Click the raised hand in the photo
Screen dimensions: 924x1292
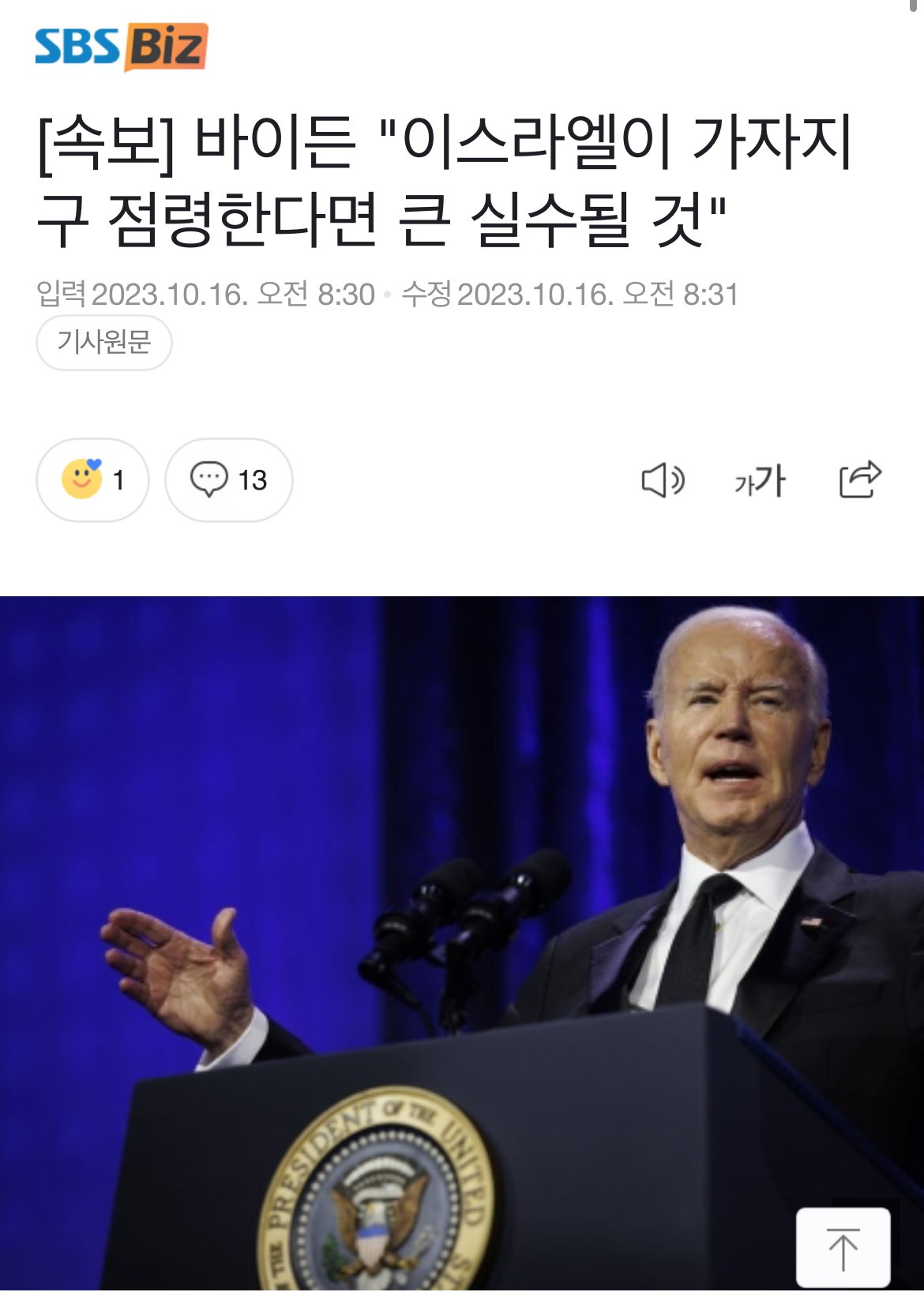(x=178, y=973)
